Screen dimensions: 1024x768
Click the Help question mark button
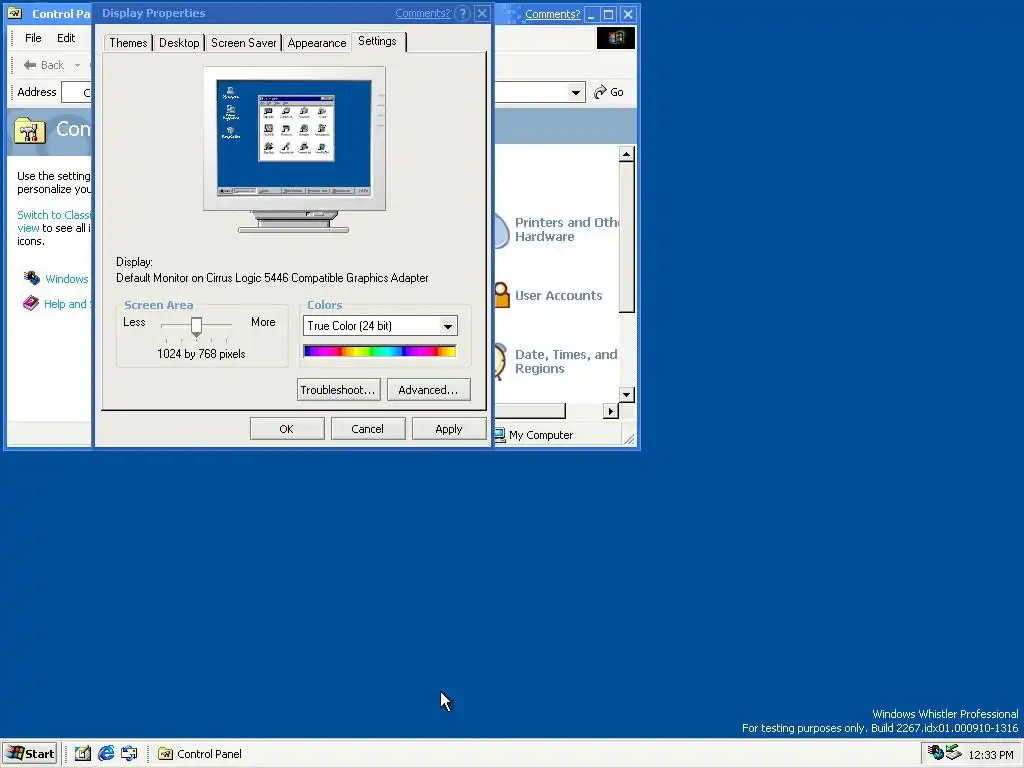point(462,14)
